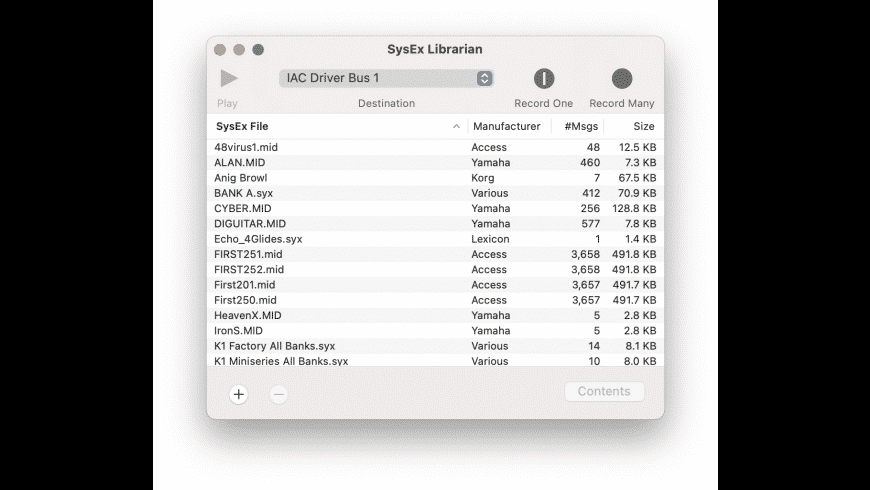Click the Play label
The image size is (870, 490).
[x=227, y=103]
